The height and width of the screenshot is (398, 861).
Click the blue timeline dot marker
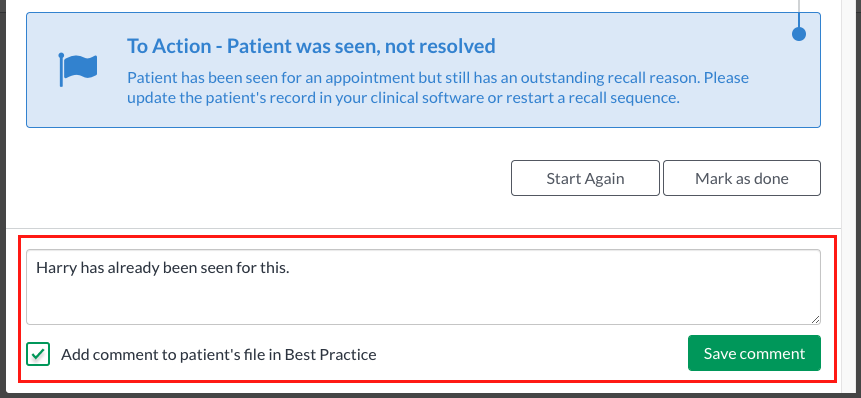pyautogui.click(x=799, y=34)
